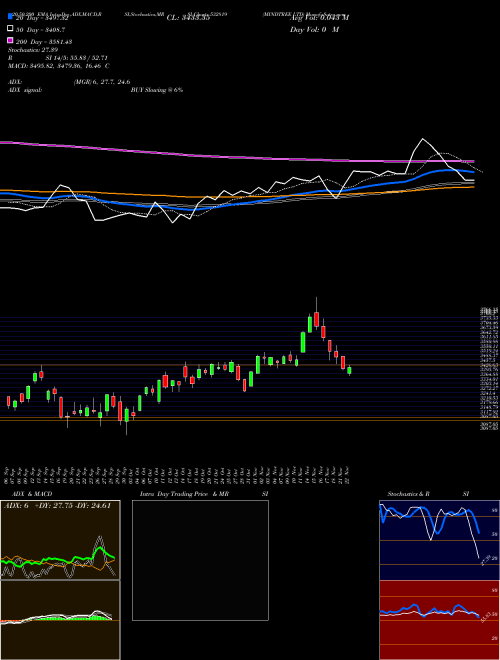Select the 'CL: 3433.35' closing price text
The image size is (500, 660).
coord(188,18)
